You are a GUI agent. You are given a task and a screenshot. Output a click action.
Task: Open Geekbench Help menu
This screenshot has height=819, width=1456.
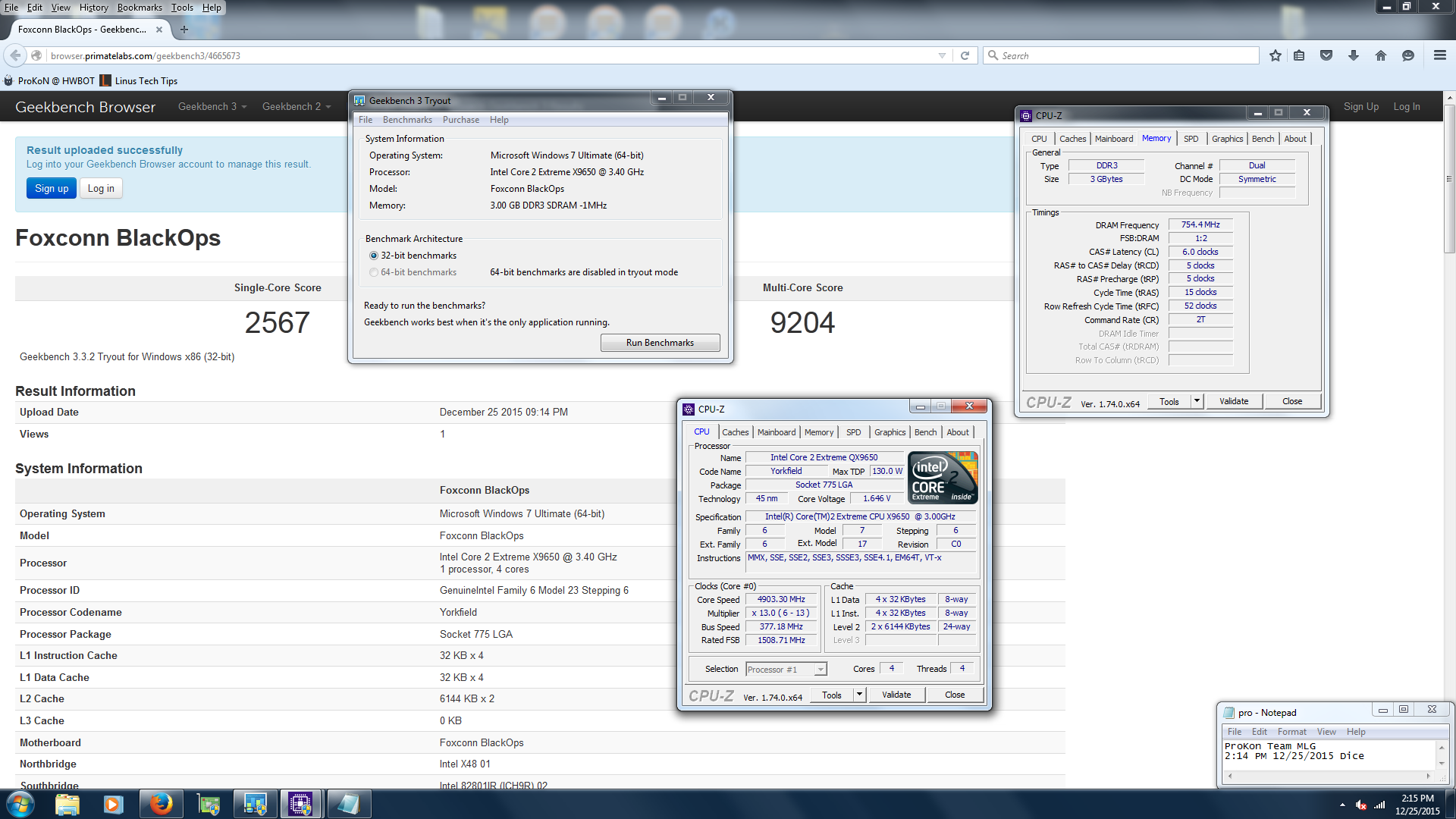(x=499, y=120)
